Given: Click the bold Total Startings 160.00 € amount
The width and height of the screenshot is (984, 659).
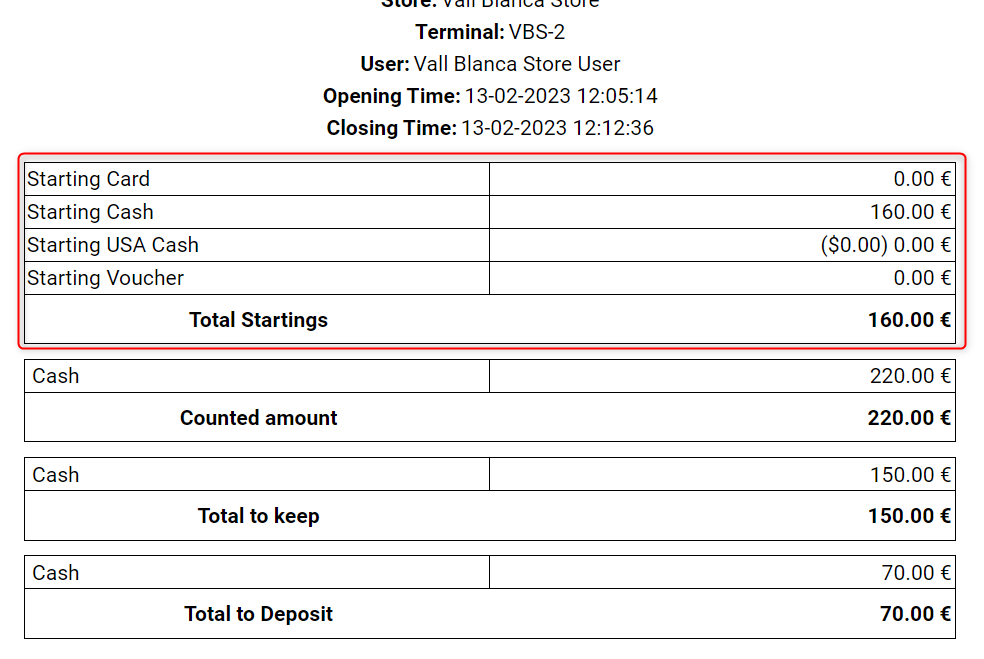Looking at the screenshot, I should pos(909,320).
